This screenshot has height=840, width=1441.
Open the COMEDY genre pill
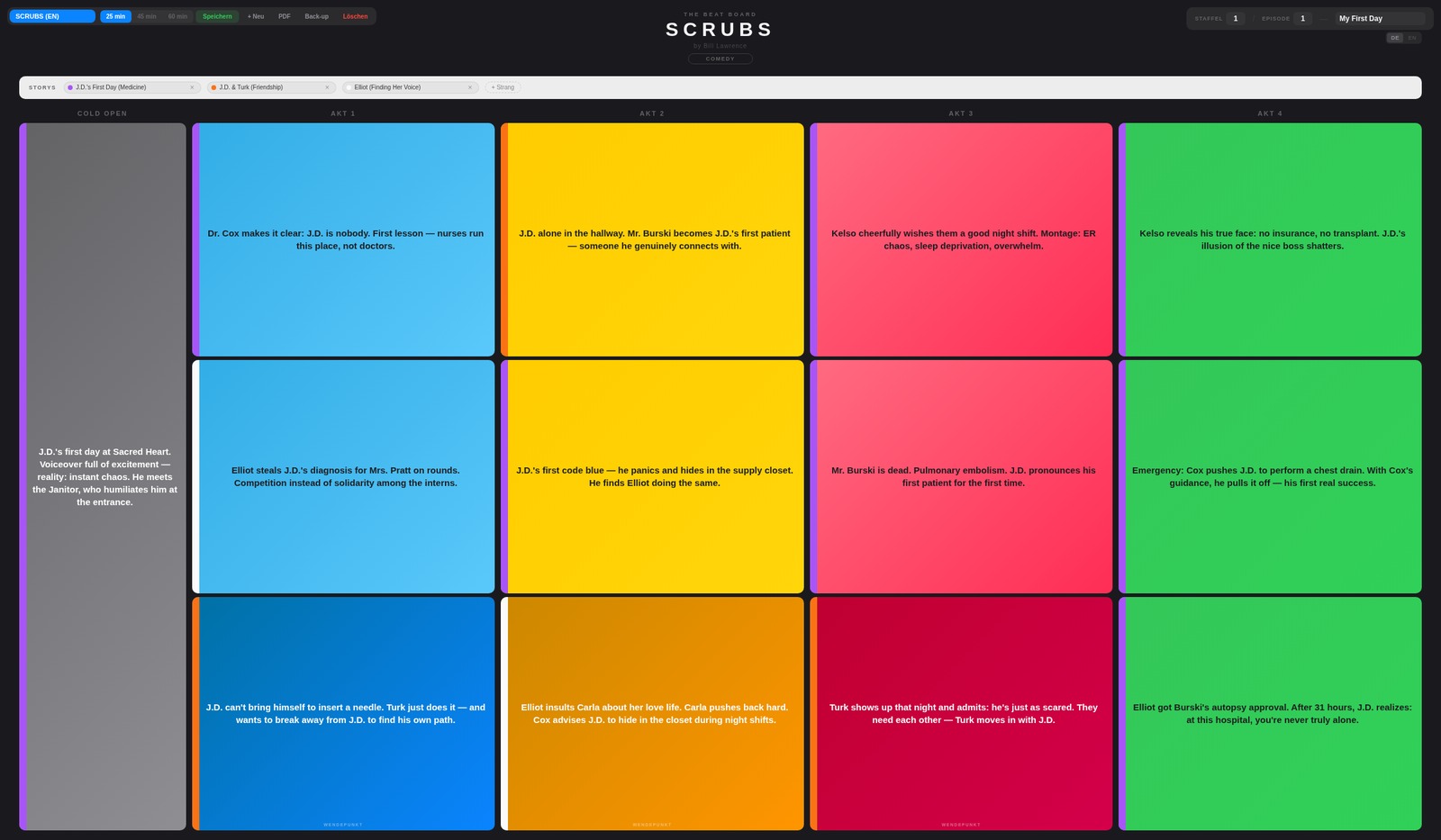[720, 59]
